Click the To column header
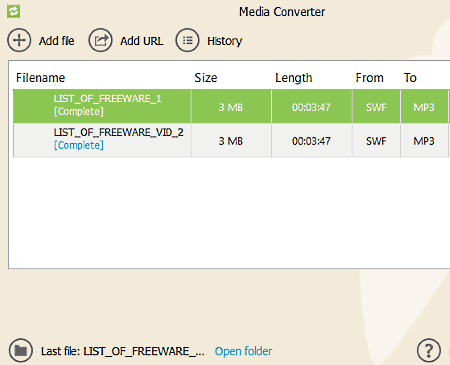450x365 pixels. click(x=410, y=78)
